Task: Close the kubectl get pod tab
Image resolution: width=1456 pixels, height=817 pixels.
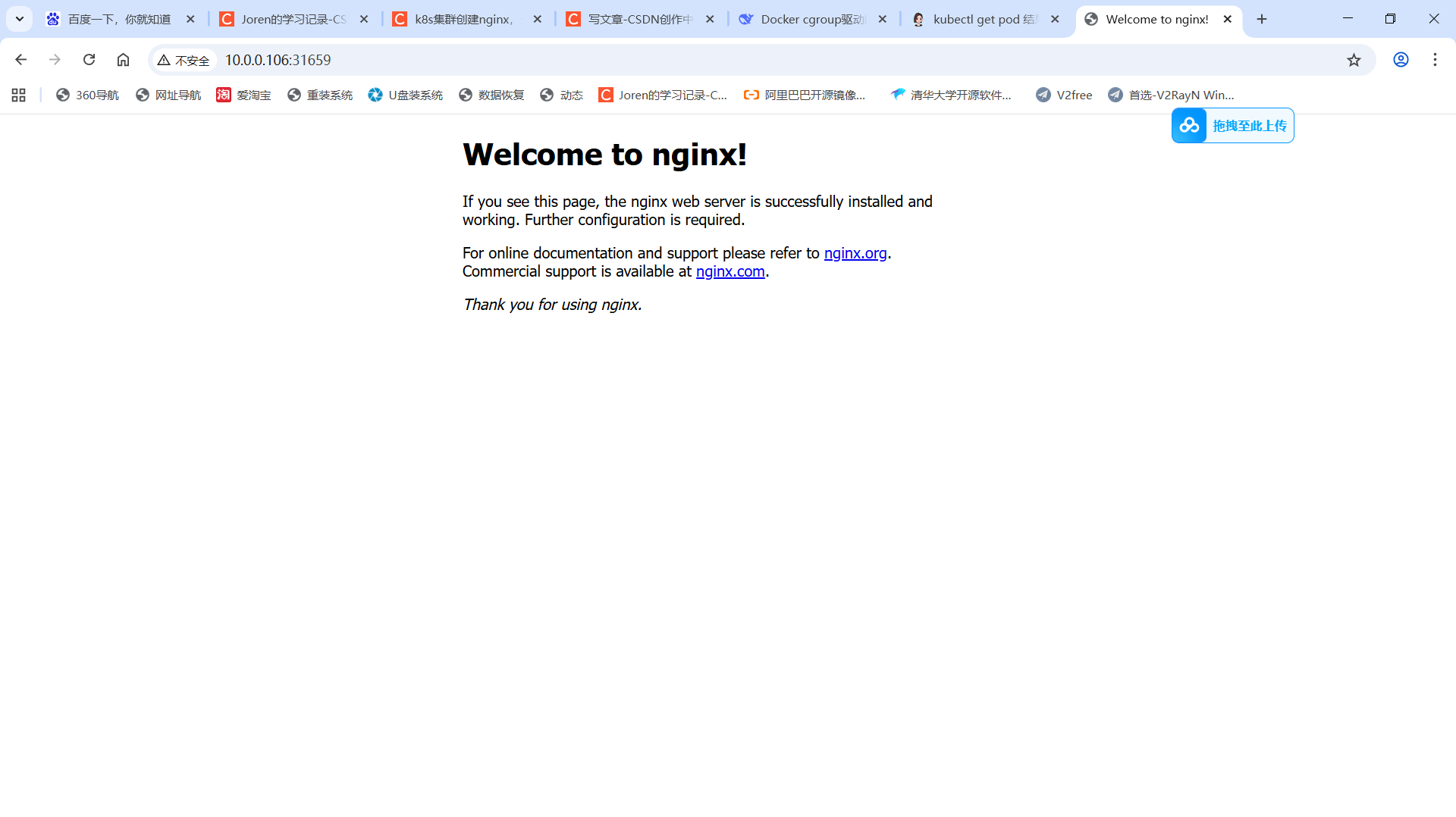Action: pyautogui.click(x=1055, y=19)
